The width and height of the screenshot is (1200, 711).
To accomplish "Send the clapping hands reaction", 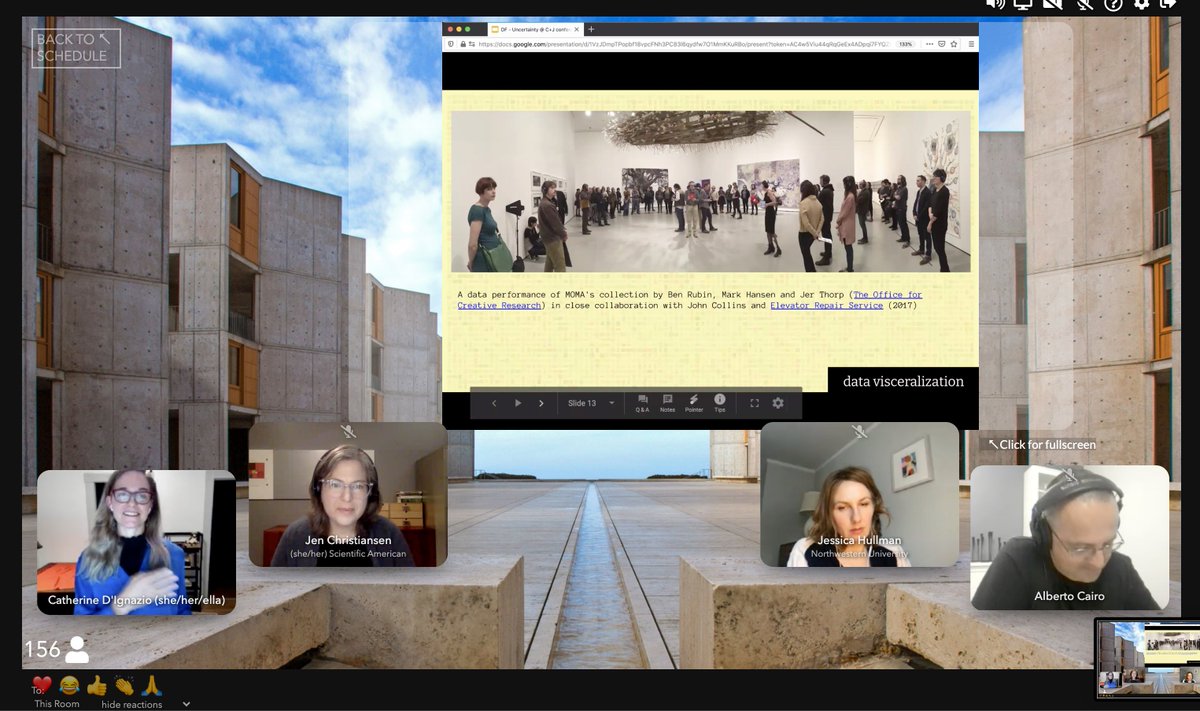I will [x=124, y=686].
